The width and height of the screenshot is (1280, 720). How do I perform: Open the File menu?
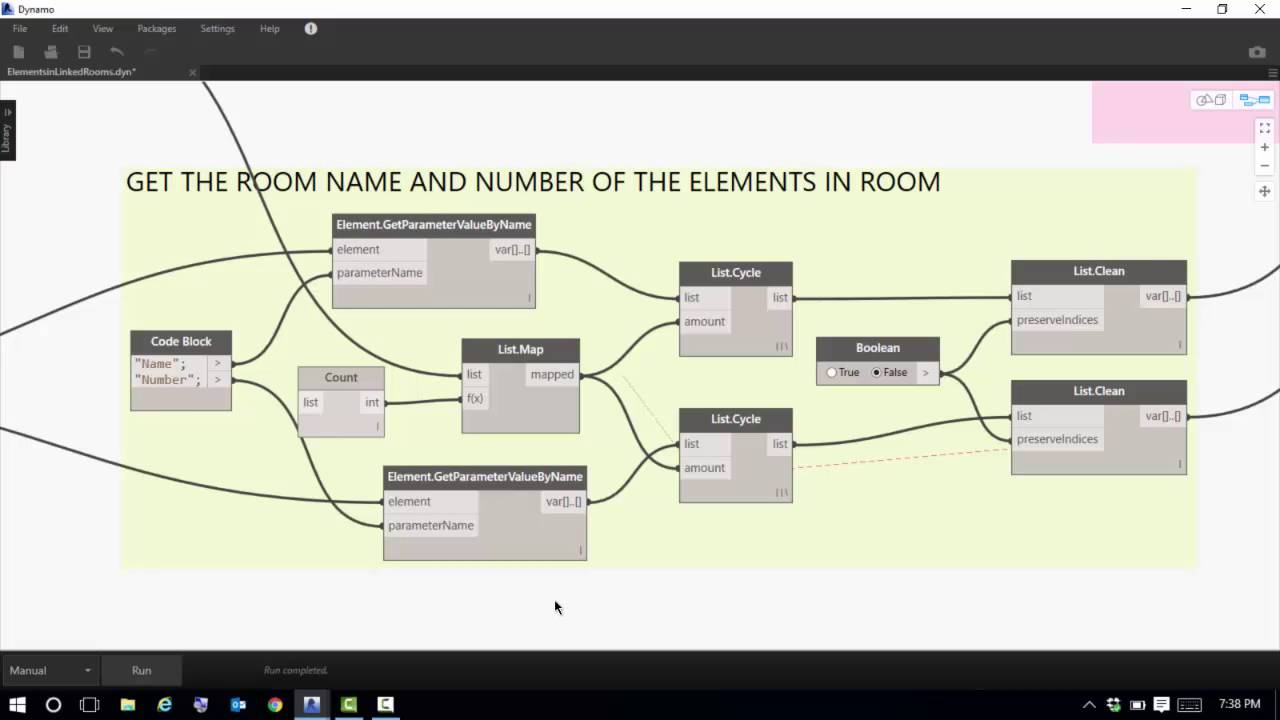(20, 29)
